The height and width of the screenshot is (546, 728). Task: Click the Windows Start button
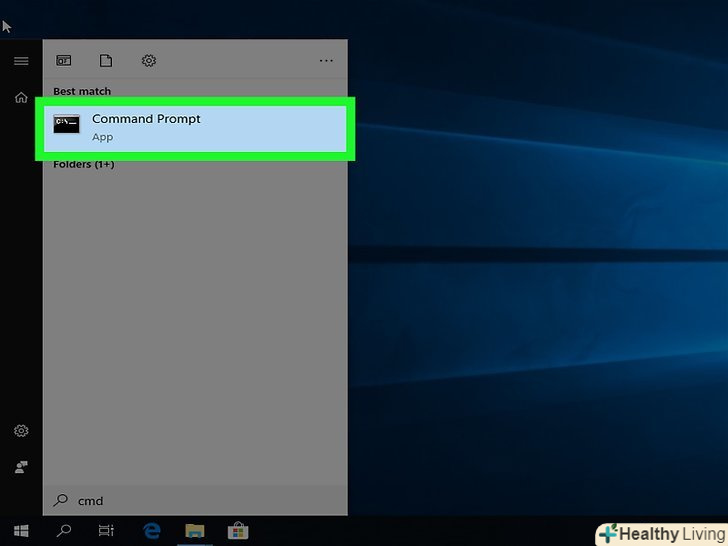(20, 531)
